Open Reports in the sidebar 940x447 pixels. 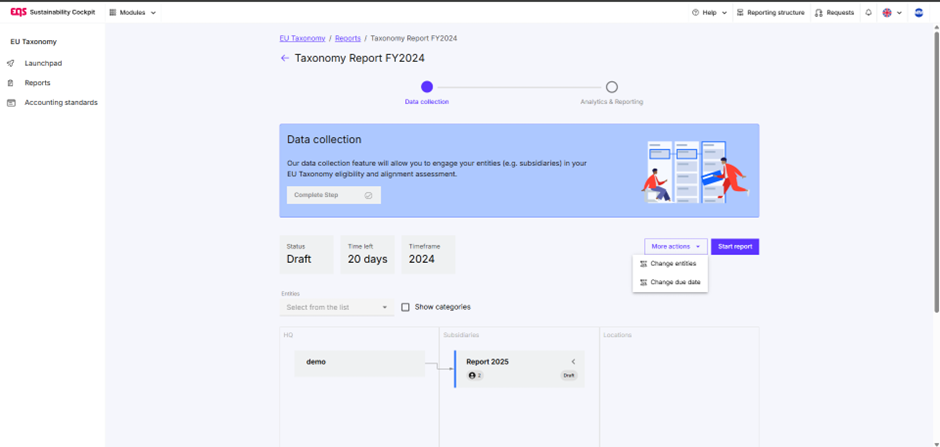tap(37, 83)
